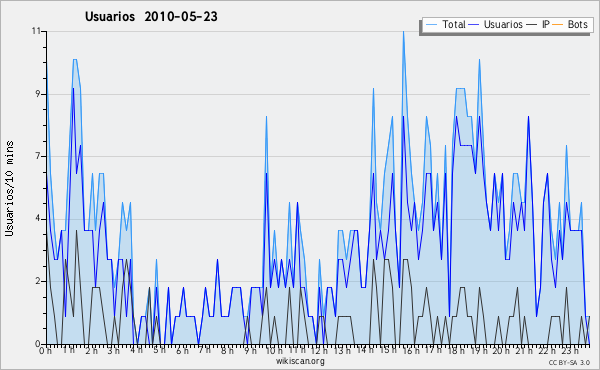Click the x-axis label '12 h'
600x370 pixels.
click(319, 350)
